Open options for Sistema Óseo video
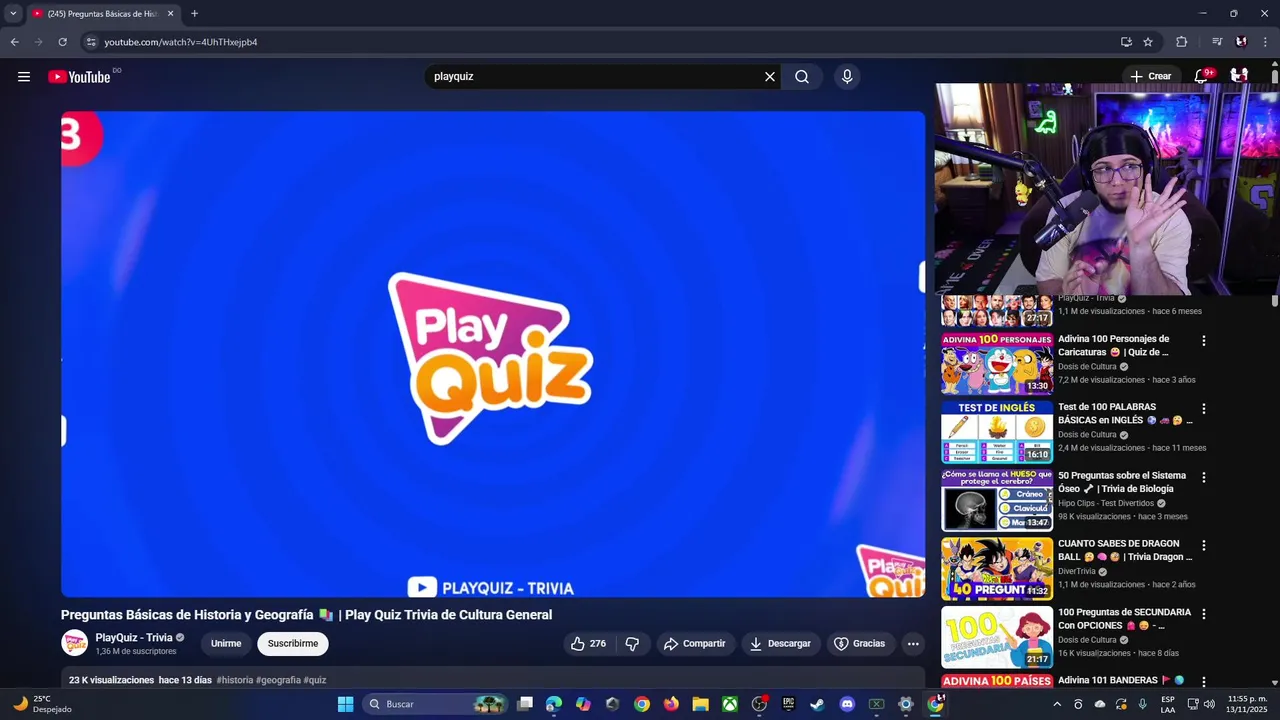 click(x=1204, y=478)
